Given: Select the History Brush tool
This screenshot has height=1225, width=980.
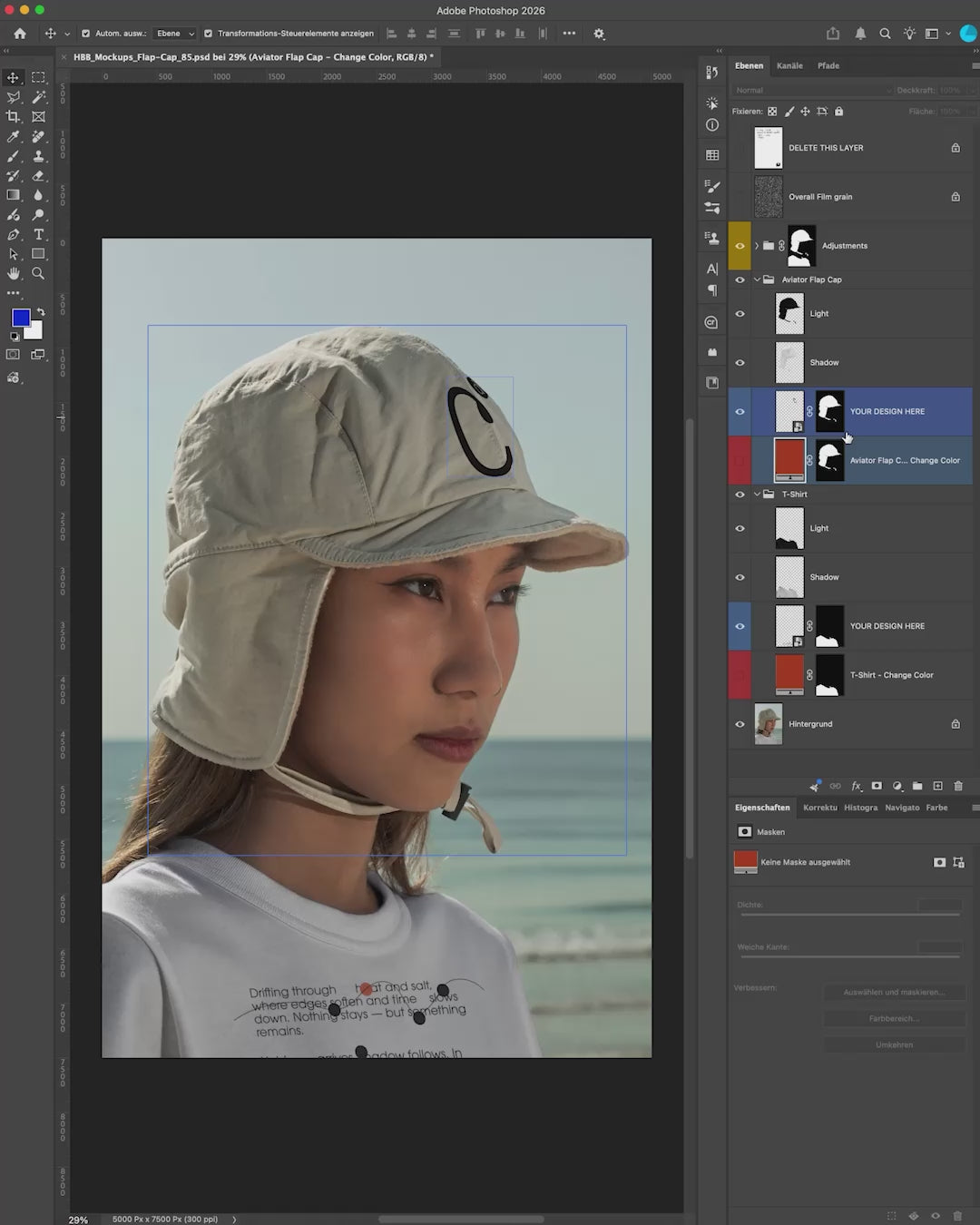Looking at the screenshot, I should point(13,175).
